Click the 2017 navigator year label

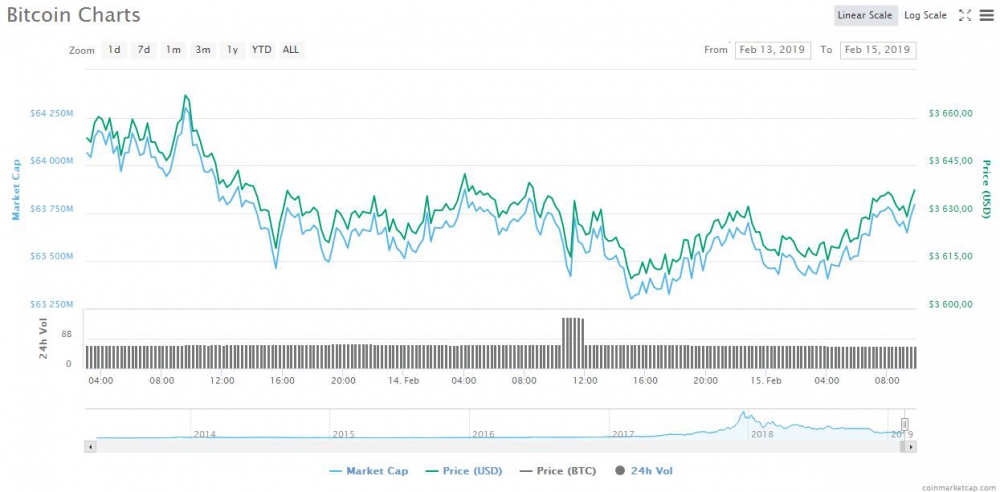623,434
